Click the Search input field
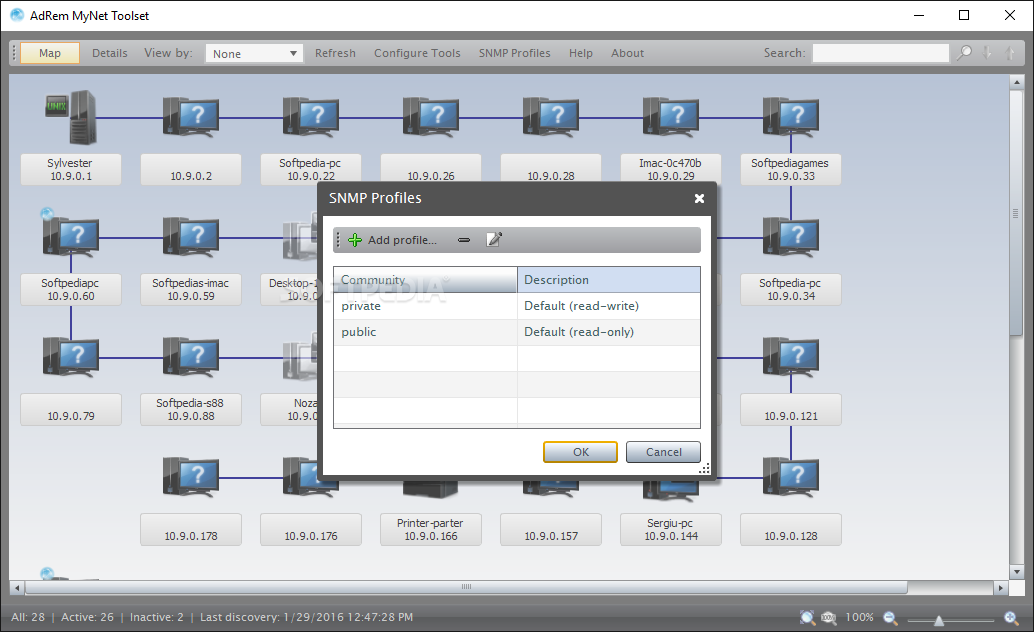The width and height of the screenshot is (1034, 632). [880, 53]
